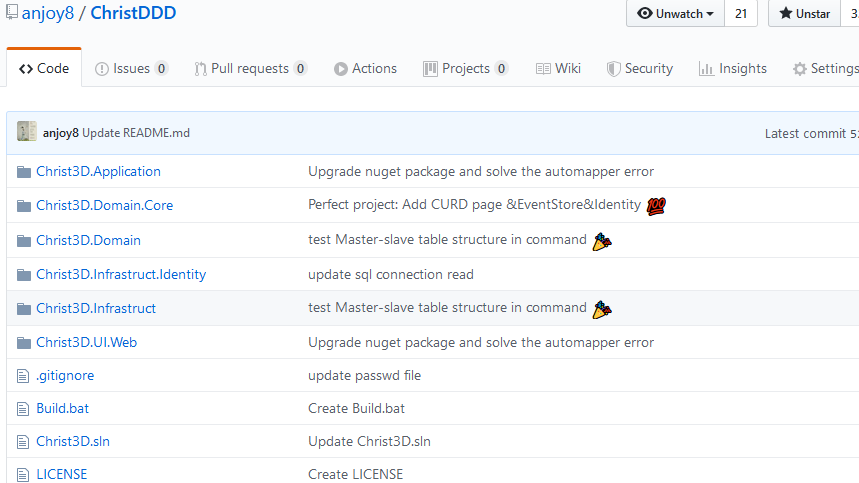The image size is (859, 483).
Task: Unstar the ChristDDD repository
Action: coord(804,13)
